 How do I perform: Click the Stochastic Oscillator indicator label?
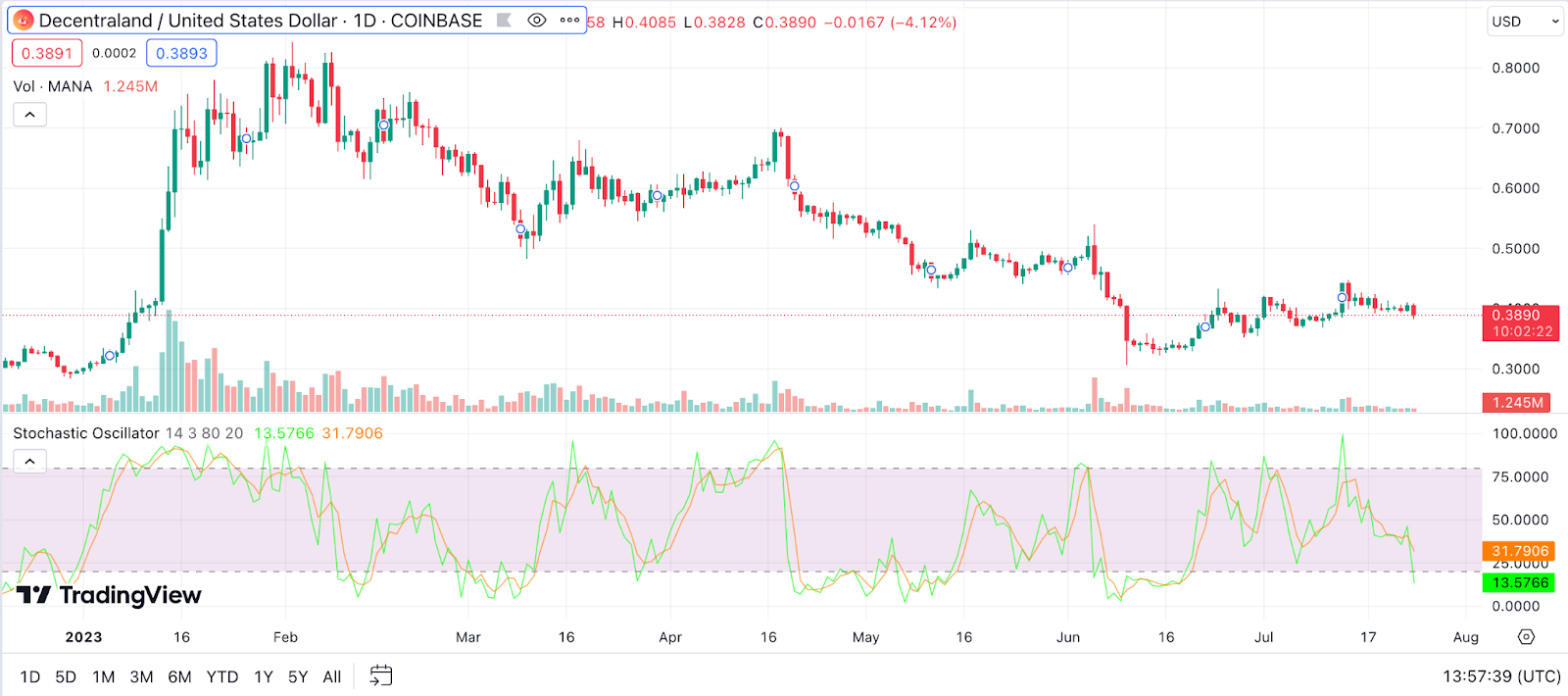coord(86,433)
